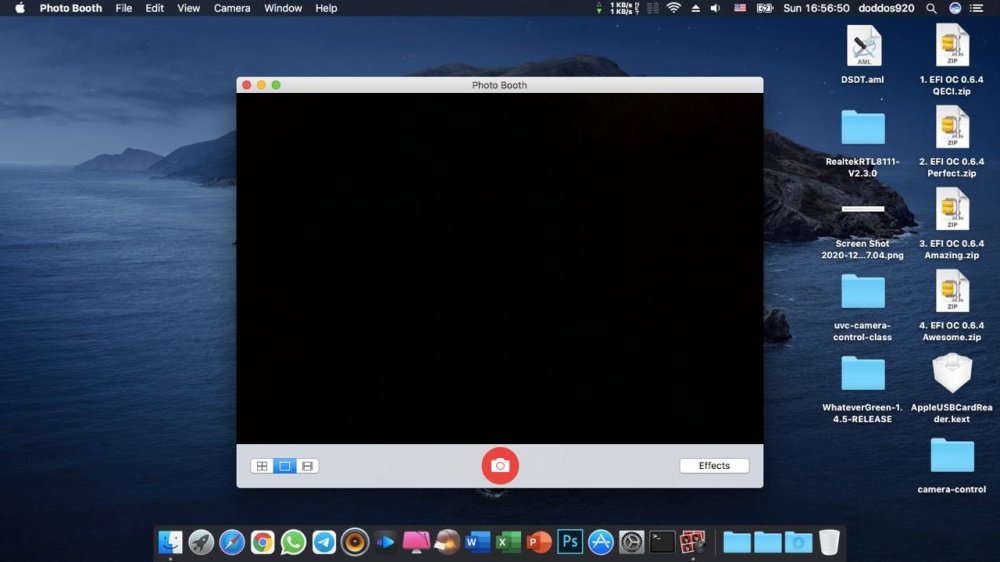Launch Microsoft Word from the Dock
This screenshot has height=562, width=1000.
click(x=477, y=542)
